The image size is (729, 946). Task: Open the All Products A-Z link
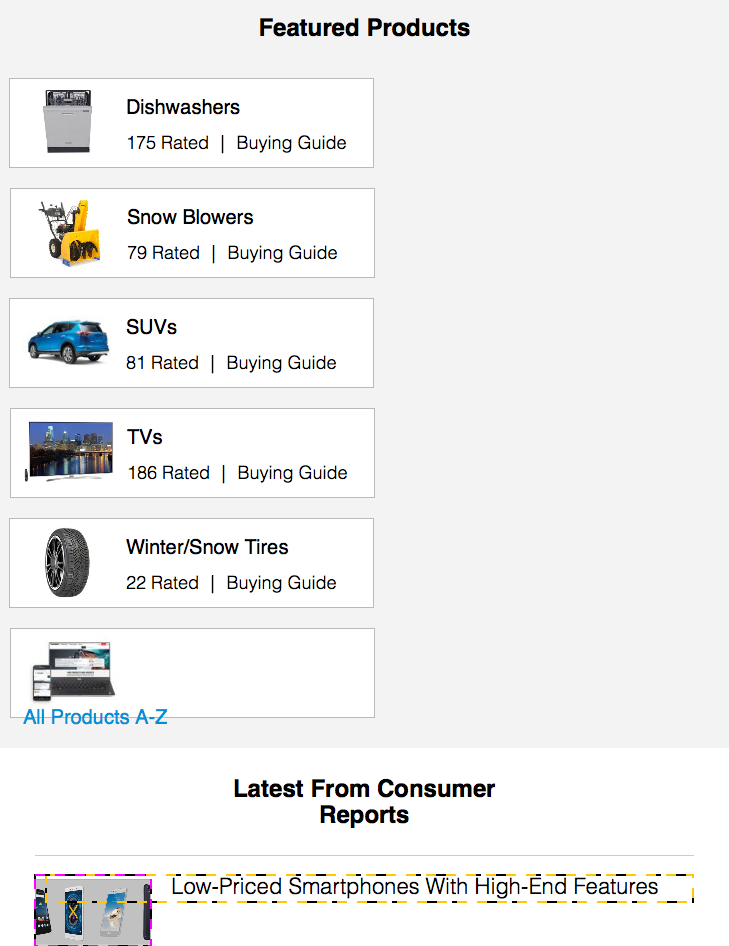click(95, 717)
